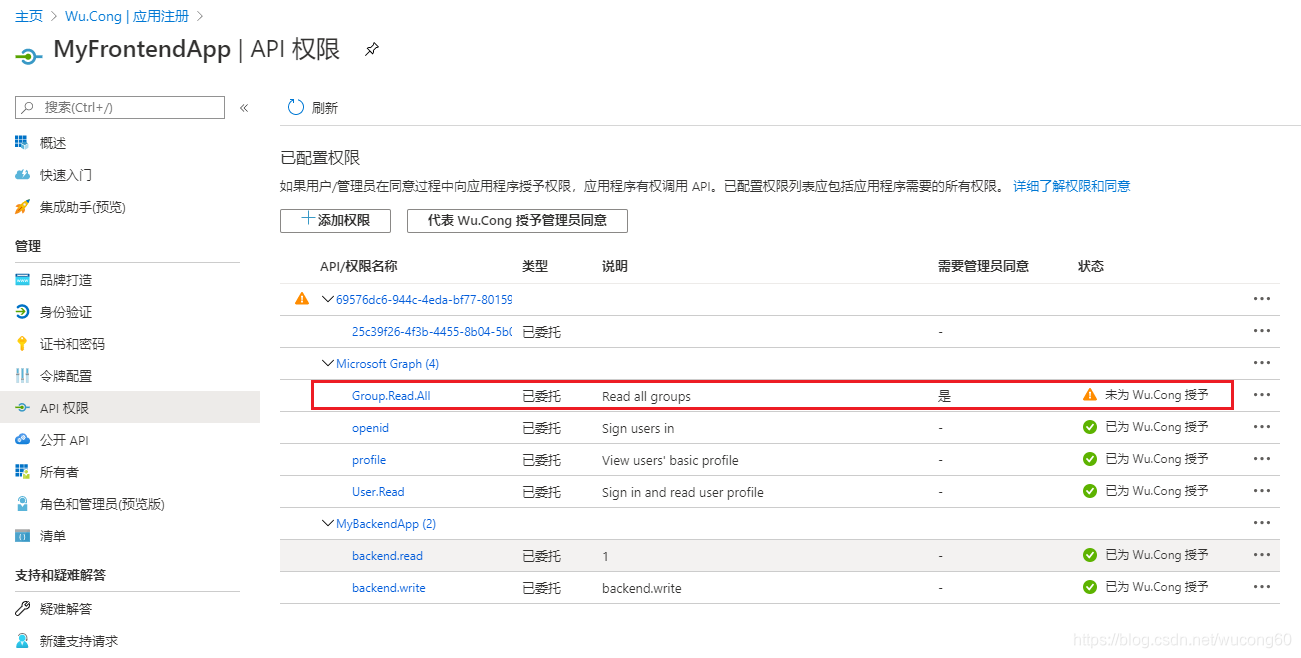Click the 添加权限 add permission button
This screenshot has width=1301, height=658.
point(335,220)
